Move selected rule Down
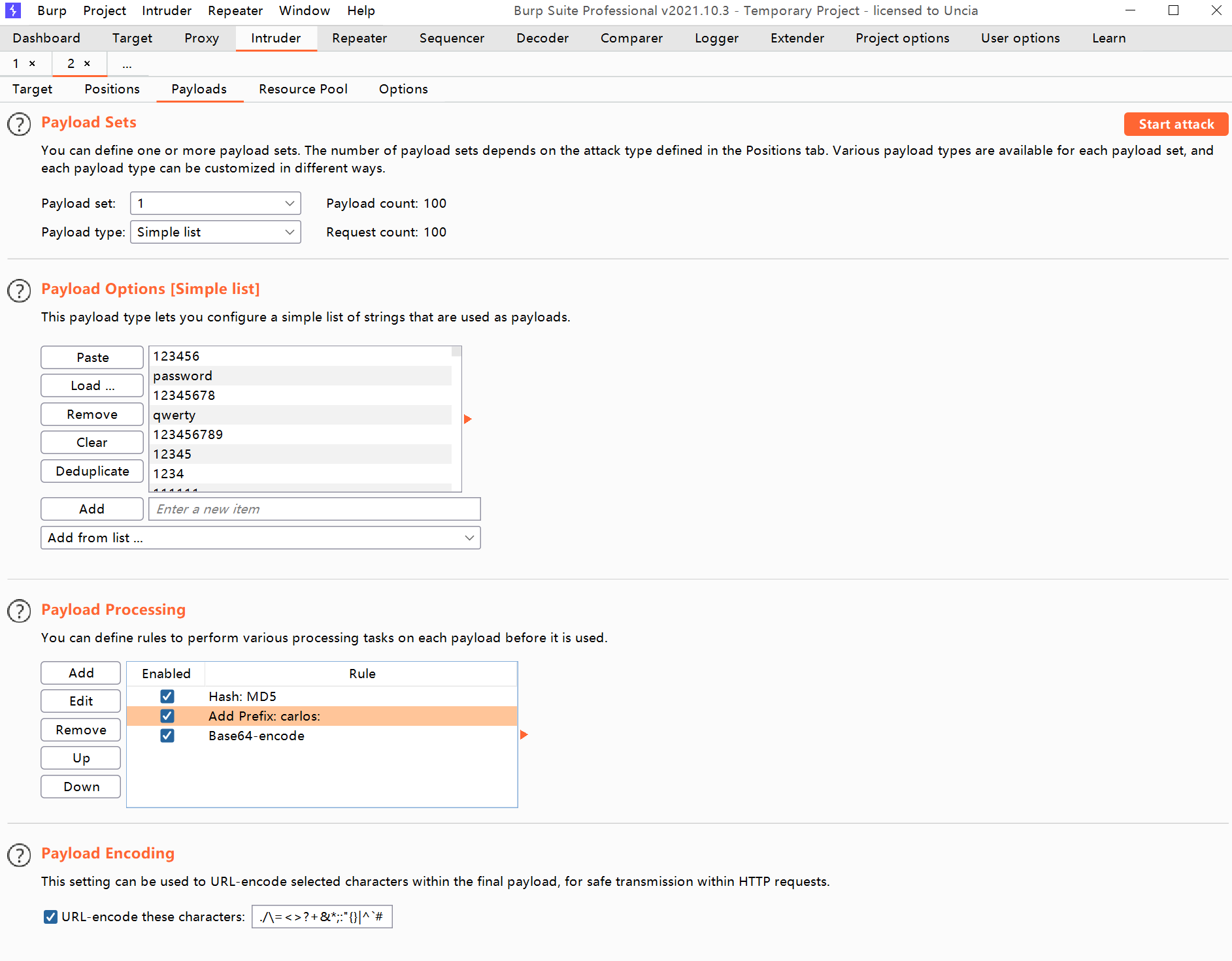Screen dimensions: 1232x961 81,787
